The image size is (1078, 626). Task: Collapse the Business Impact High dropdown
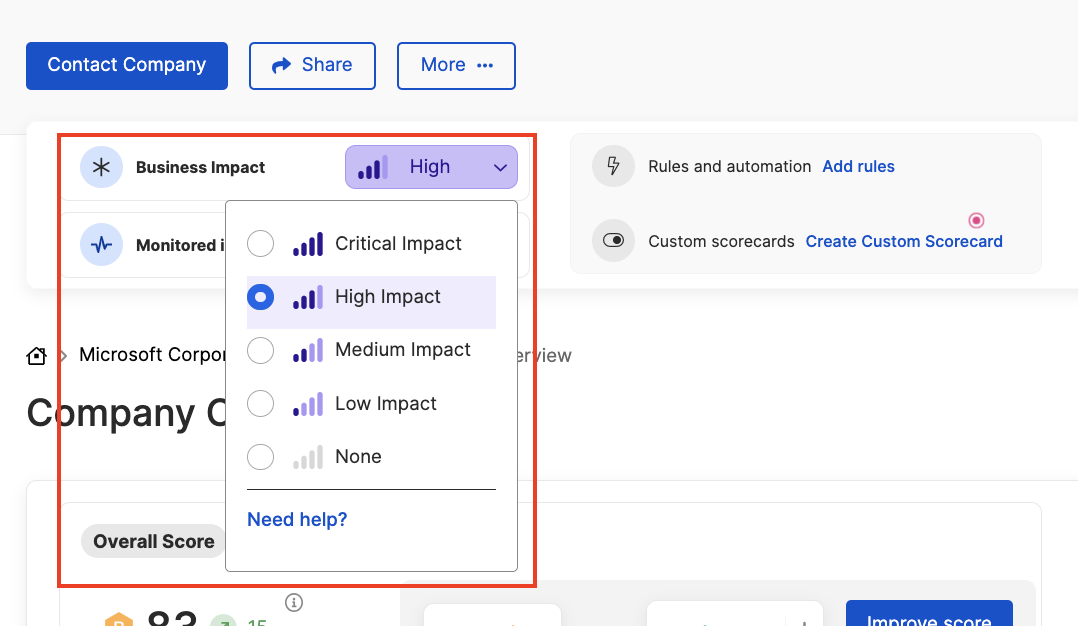pos(431,167)
